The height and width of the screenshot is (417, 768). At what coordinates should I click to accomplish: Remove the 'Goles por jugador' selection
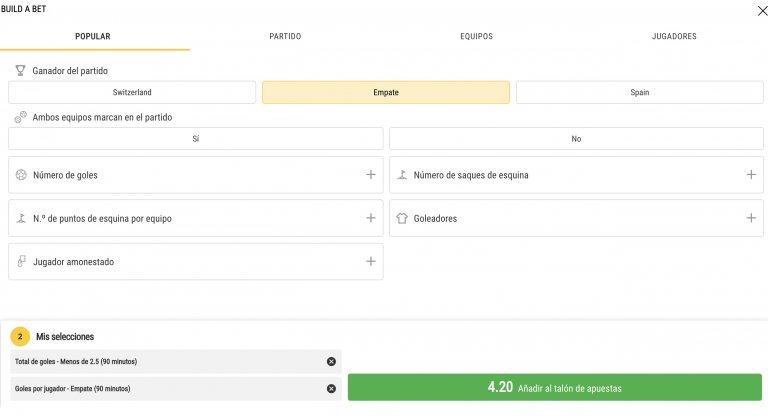(x=331, y=388)
